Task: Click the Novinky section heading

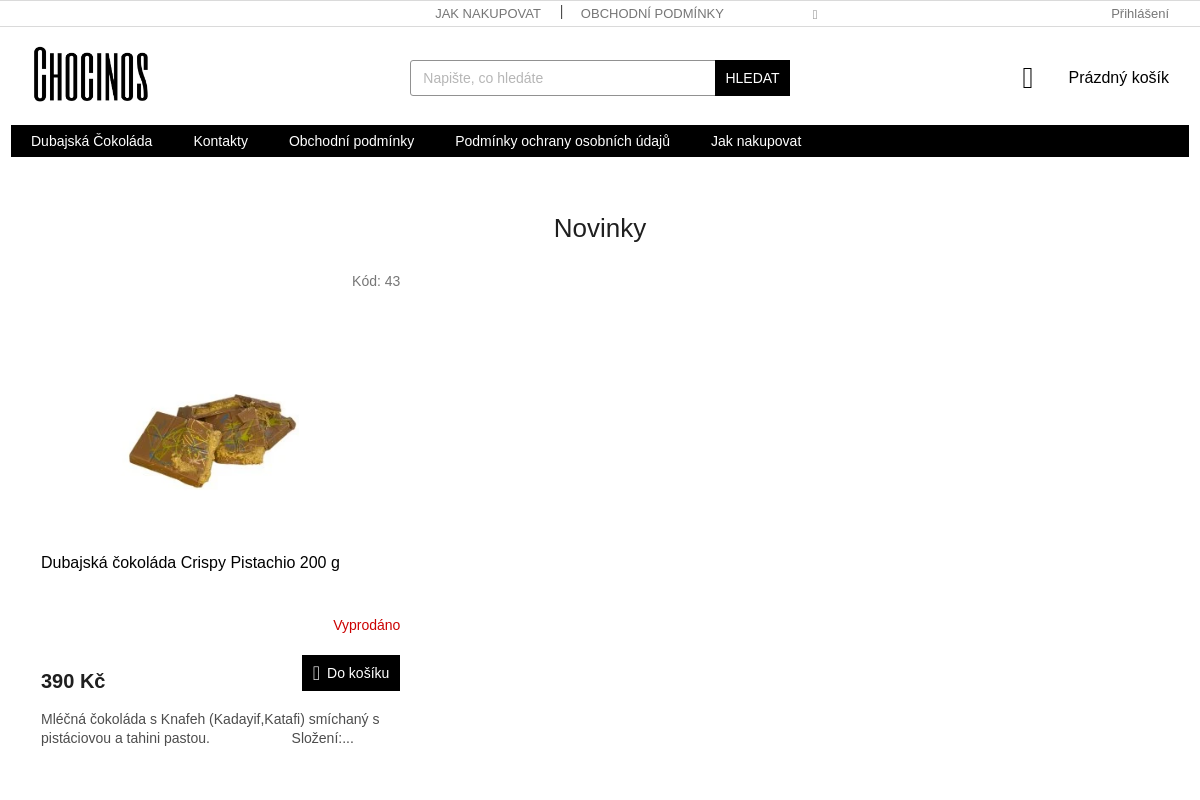Action: [x=600, y=228]
